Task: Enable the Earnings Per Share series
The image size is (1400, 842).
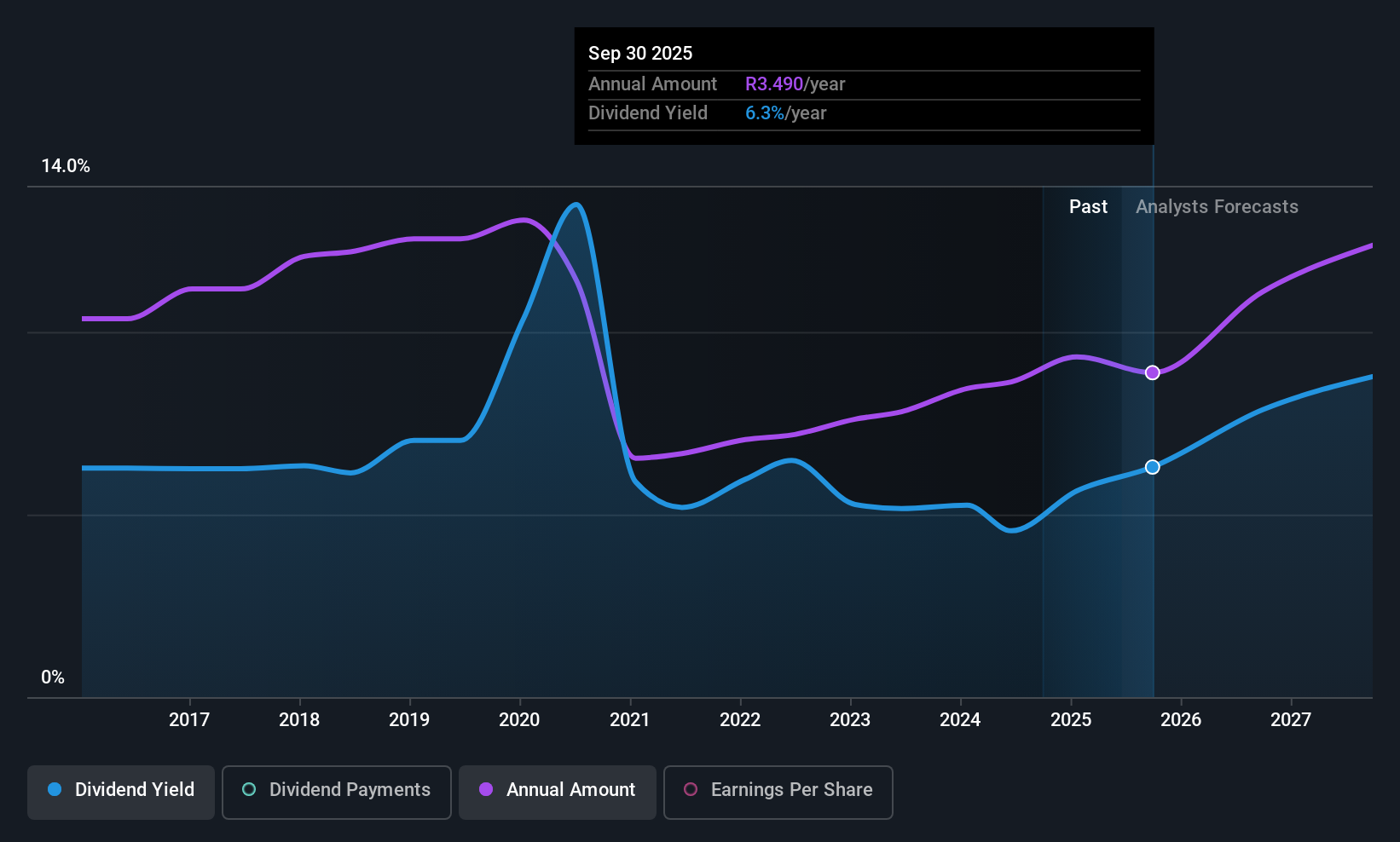Action: (x=778, y=793)
